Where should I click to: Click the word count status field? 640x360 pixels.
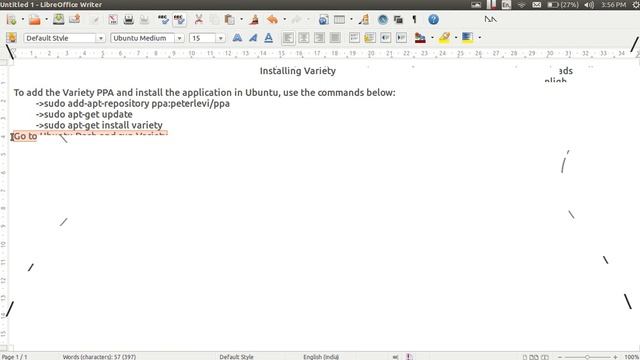pyautogui.click(x=99, y=357)
